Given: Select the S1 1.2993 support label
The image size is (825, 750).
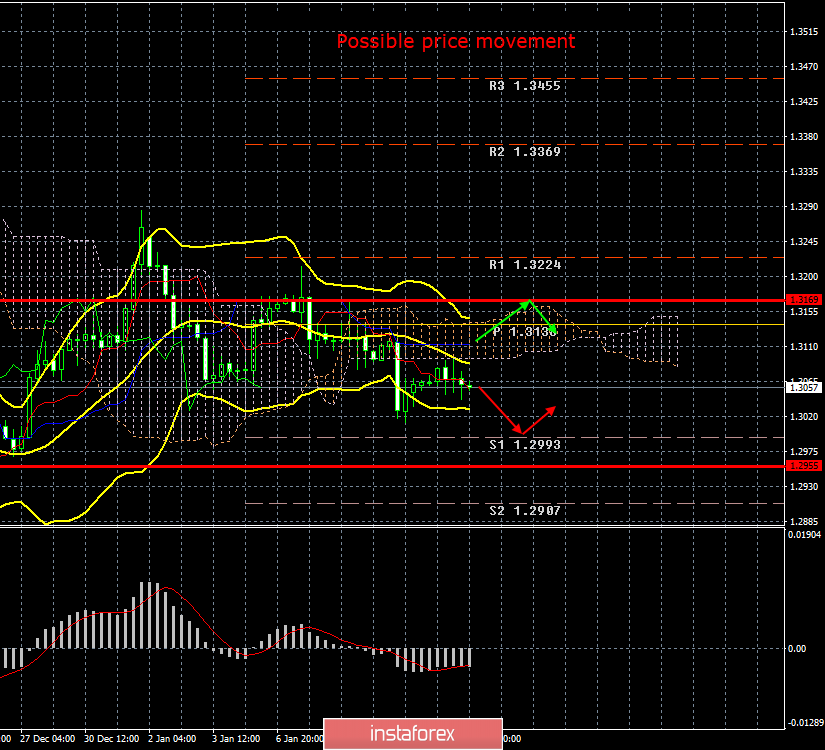Looking at the screenshot, I should 525,443.
